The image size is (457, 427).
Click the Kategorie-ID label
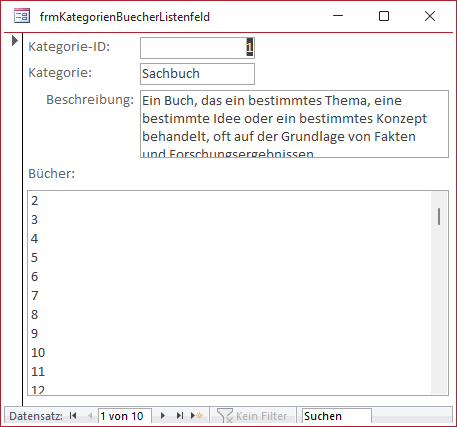(x=69, y=47)
